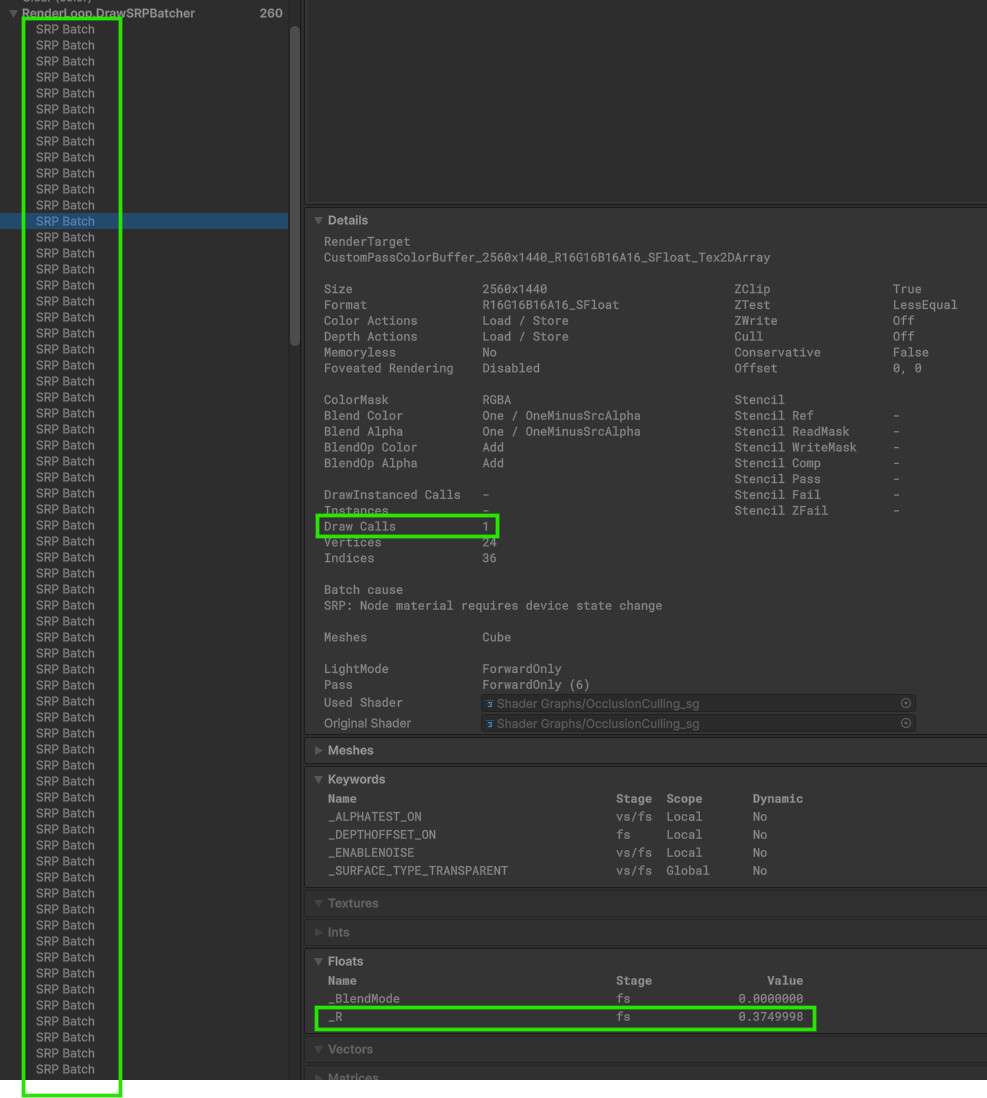The width and height of the screenshot is (987, 1098).
Task: Select the first SRP Batch under DrawSRPBatcher
Action: (x=65, y=29)
